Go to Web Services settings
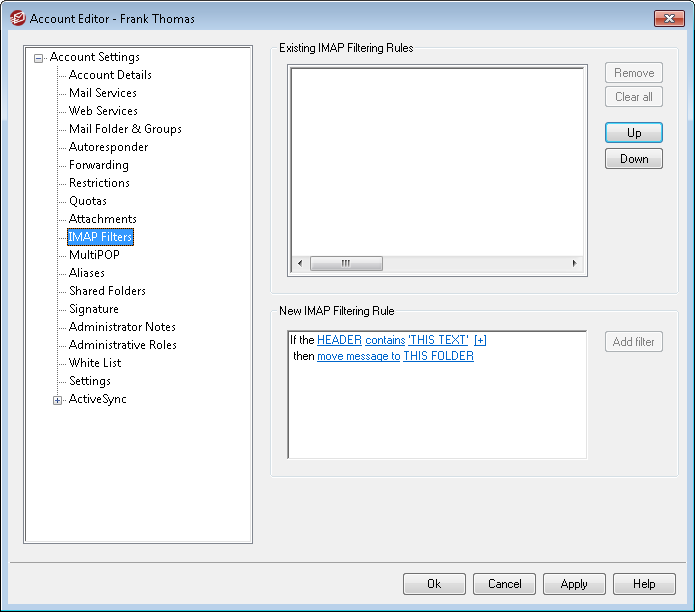695x612 pixels. coord(103,111)
